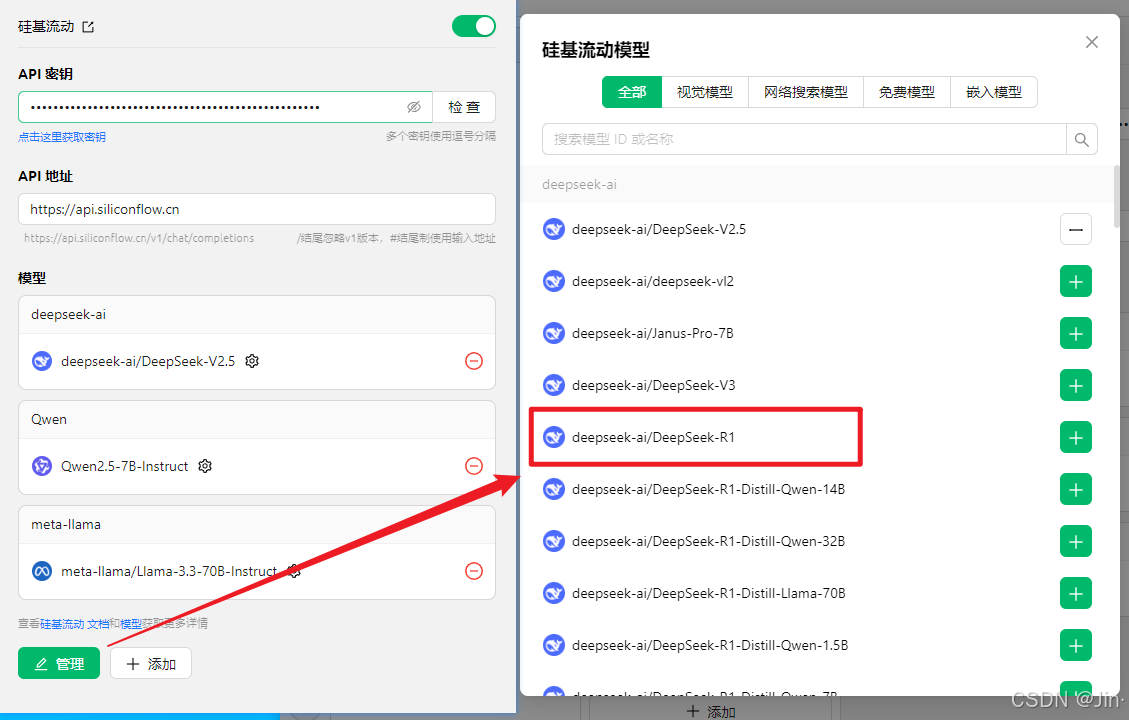
Task: Click the 搜索模型 ID 或名称 search field
Action: [x=804, y=139]
